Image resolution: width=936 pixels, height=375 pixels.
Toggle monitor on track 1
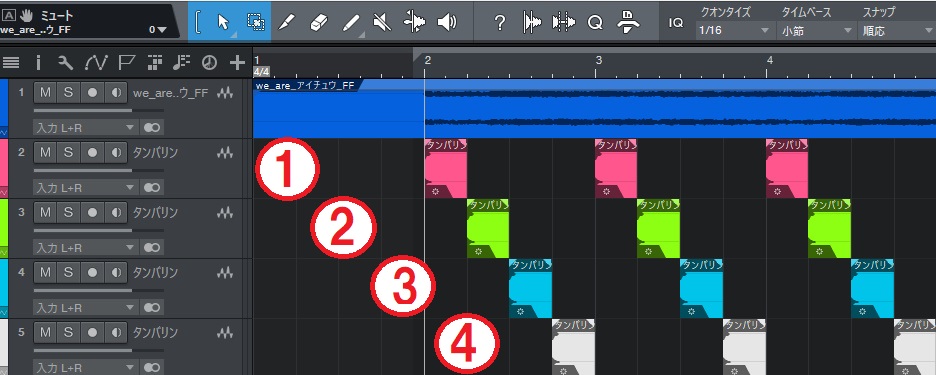tap(115, 93)
